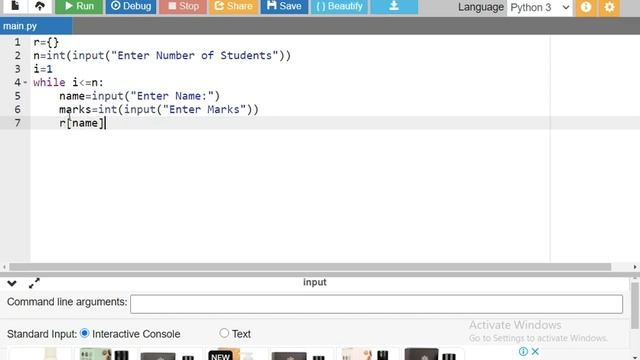Click the line containing "Enter Number of Students"
640x360 pixels.
coord(162,56)
